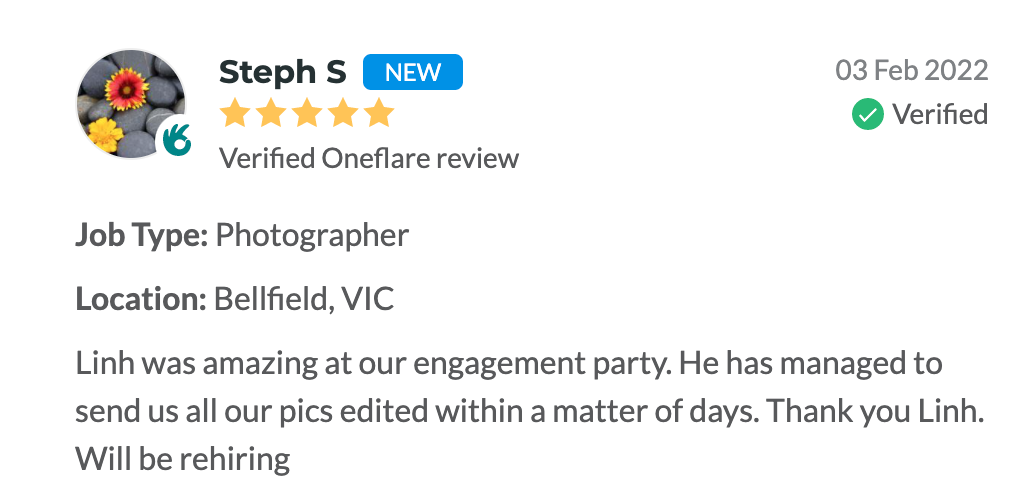
Task: Click the Verified label beside the checkmark
Action: (940, 114)
